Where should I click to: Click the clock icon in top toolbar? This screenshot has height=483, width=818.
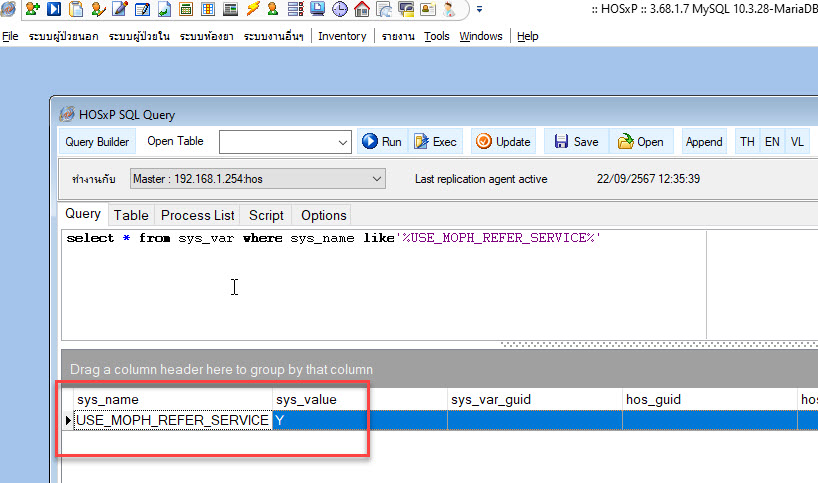[x=339, y=10]
